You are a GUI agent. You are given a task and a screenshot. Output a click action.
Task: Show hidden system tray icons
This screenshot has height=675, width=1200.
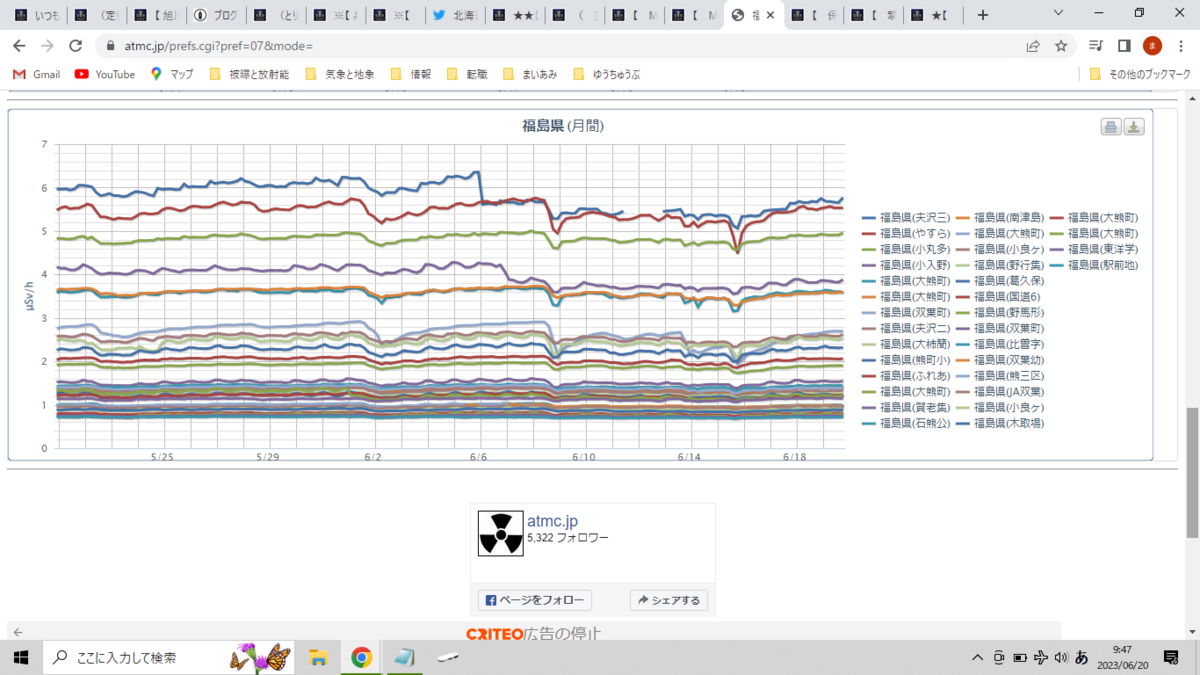(x=978, y=657)
